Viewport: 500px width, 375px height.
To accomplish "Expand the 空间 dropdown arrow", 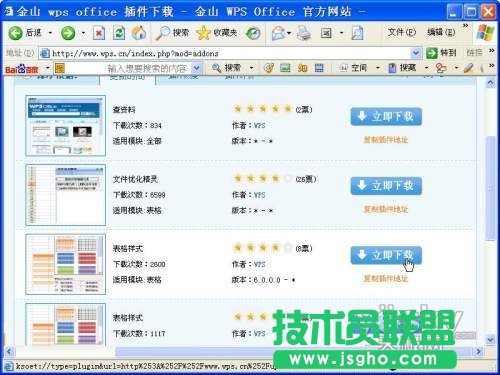I will coord(378,68).
